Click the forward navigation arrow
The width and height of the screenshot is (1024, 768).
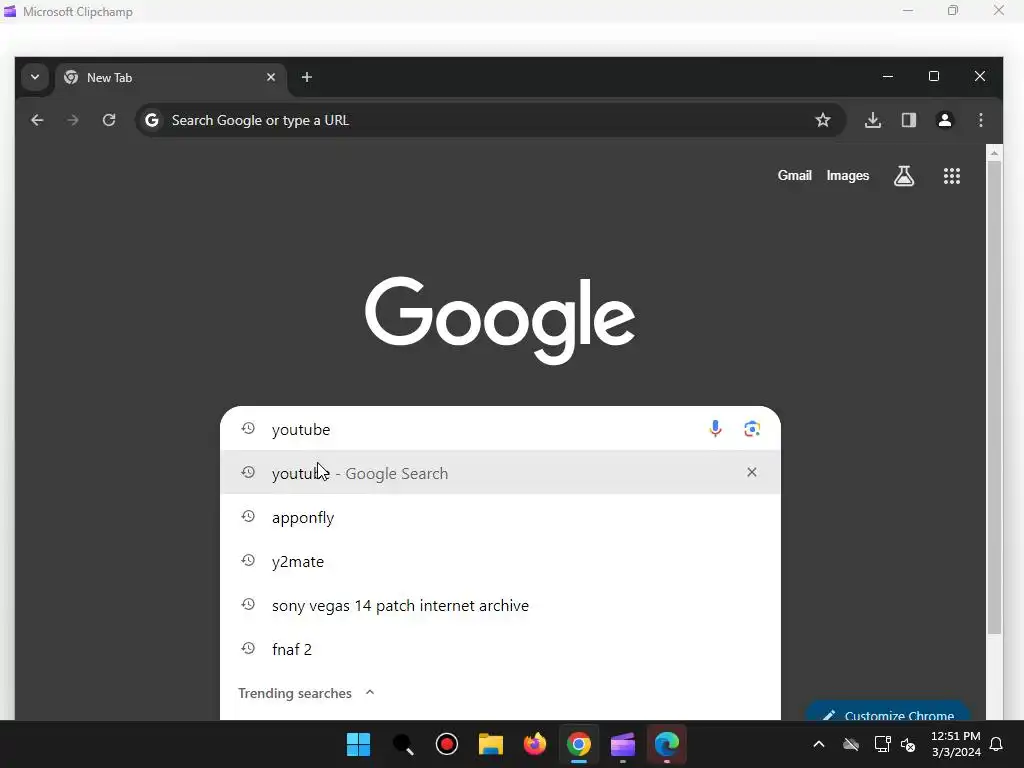[x=72, y=120]
